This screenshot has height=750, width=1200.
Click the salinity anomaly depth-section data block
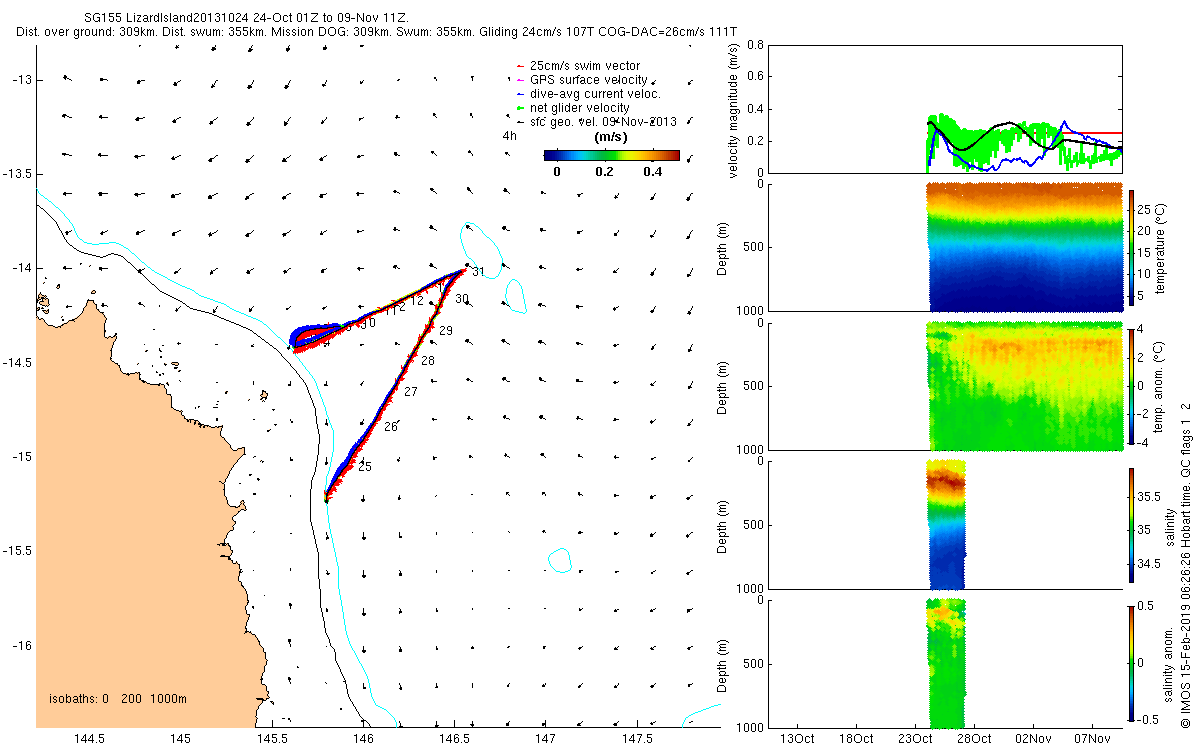pyautogui.click(x=946, y=663)
